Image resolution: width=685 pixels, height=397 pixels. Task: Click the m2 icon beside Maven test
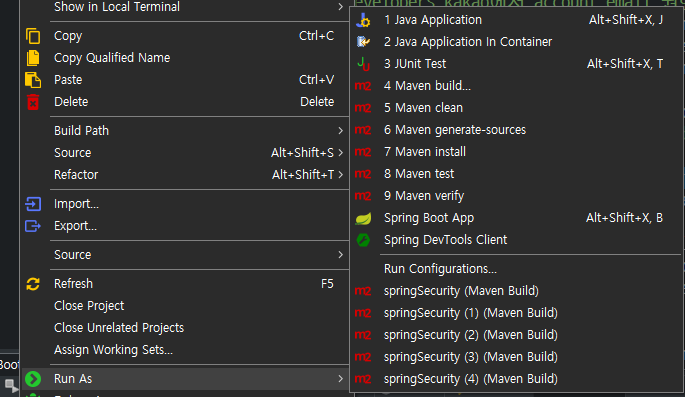point(363,174)
